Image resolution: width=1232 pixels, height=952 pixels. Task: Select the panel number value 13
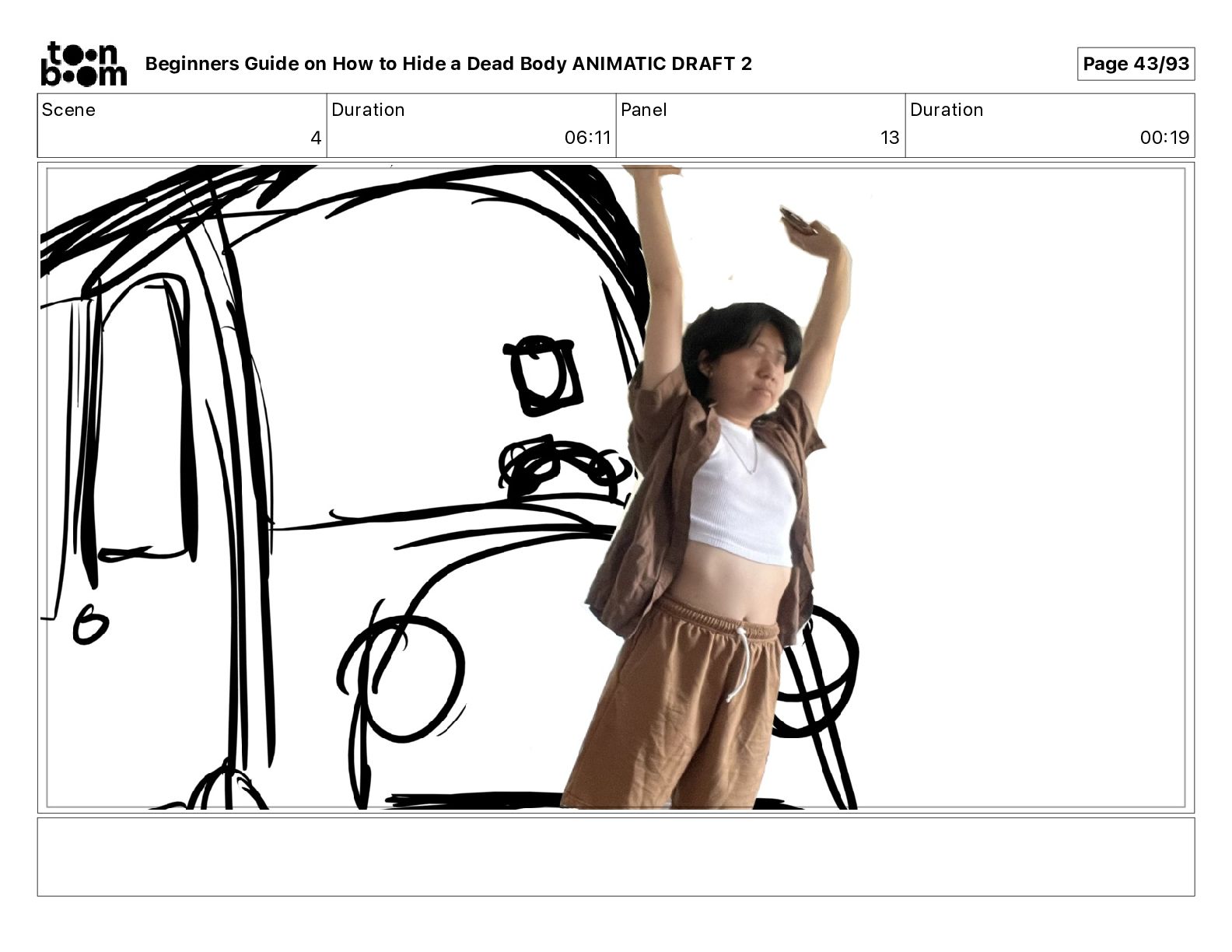point(889,138)
